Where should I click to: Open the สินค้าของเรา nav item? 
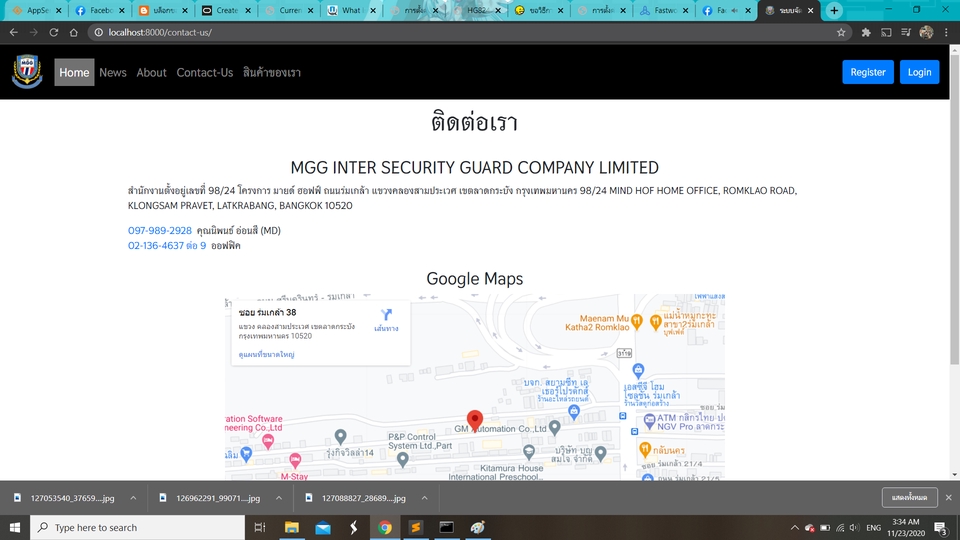272,72
